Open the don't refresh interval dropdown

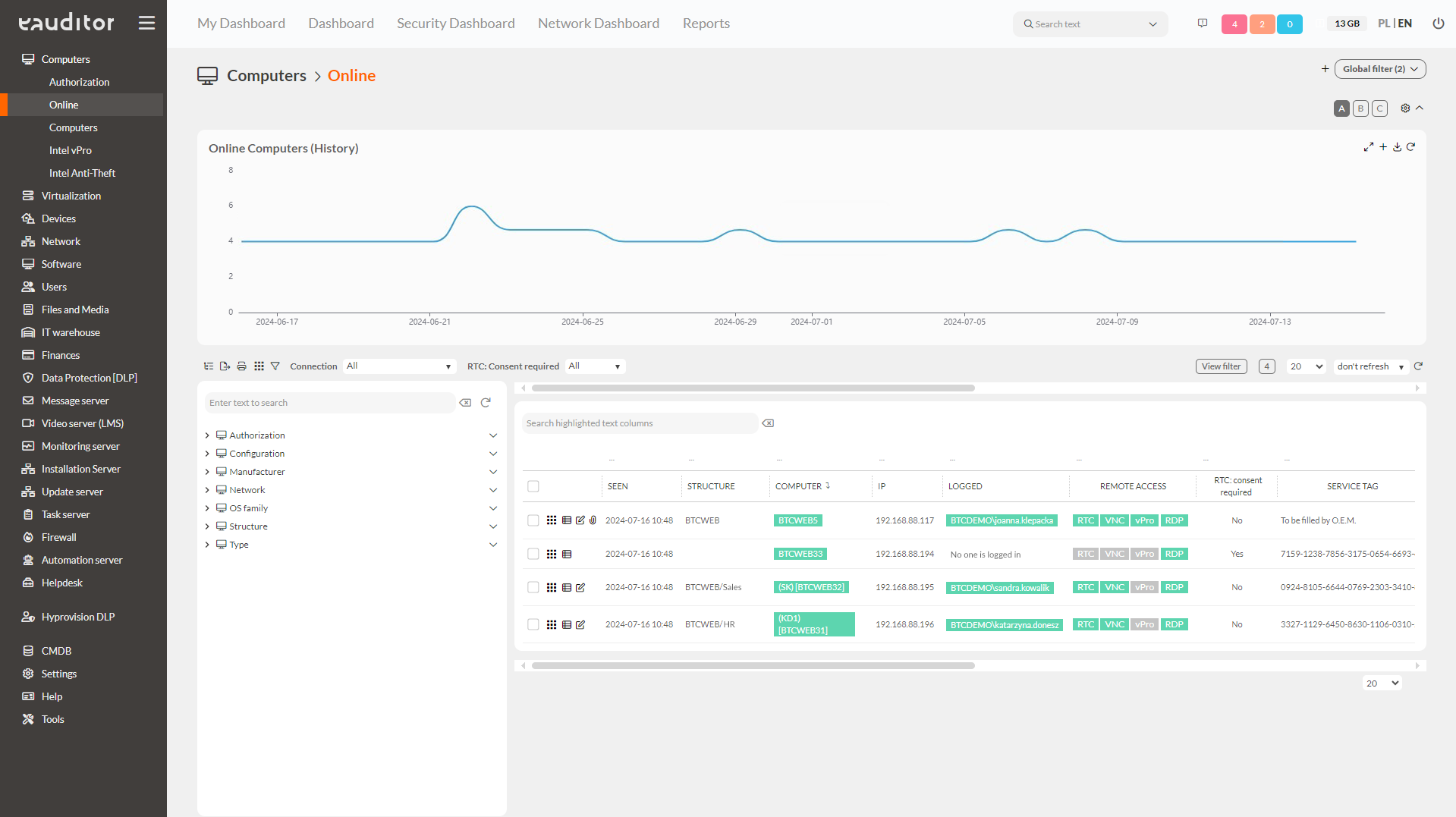click(x=1370, y=366)
